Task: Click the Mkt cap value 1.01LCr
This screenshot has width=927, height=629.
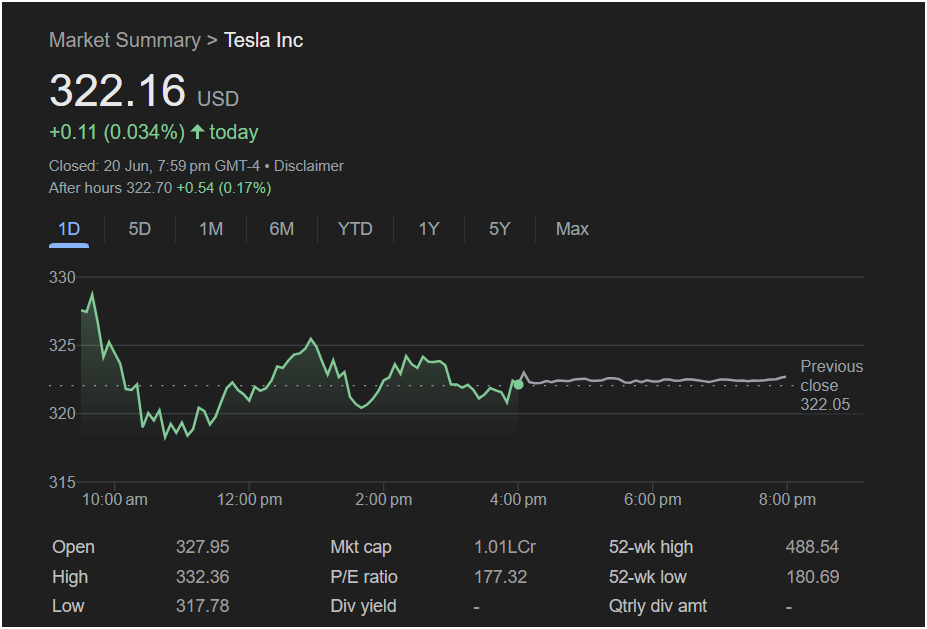Action: pos(505,547)
